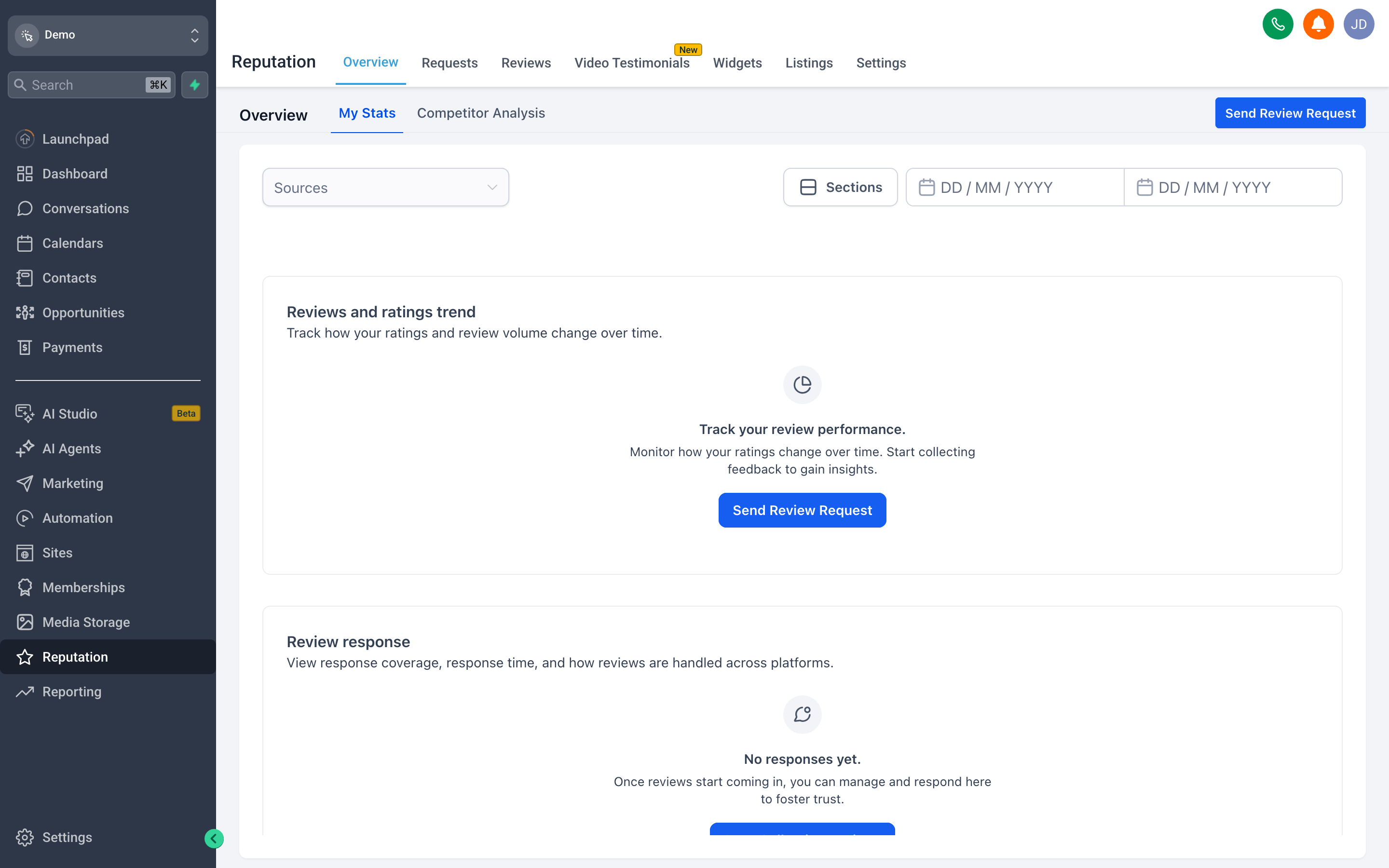Switch to the Requests tab
Screen dimensions: 1389x868
(x=449, y=63)
